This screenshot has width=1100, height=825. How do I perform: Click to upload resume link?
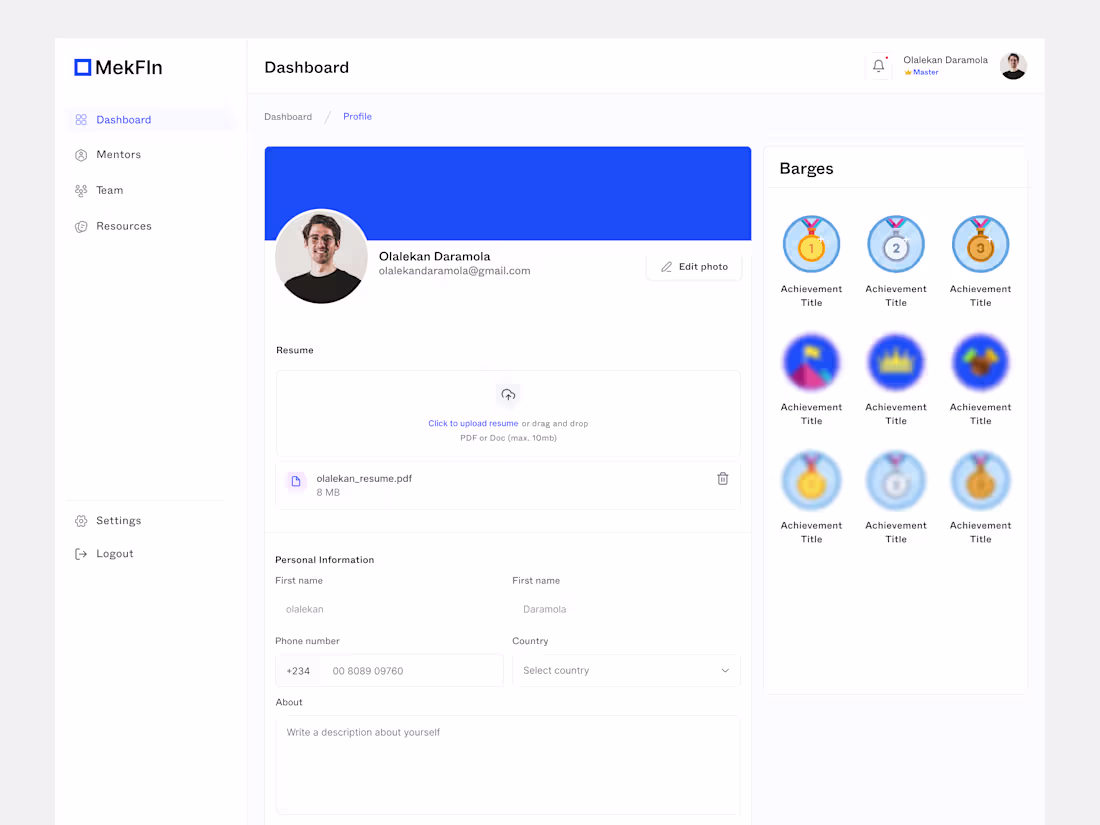(x=473, y=423)
